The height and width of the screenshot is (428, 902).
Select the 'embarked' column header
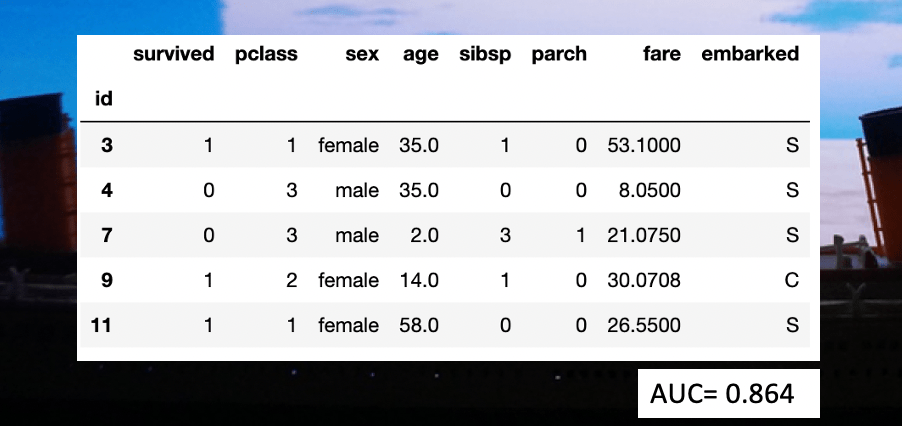tap(750, 55)
